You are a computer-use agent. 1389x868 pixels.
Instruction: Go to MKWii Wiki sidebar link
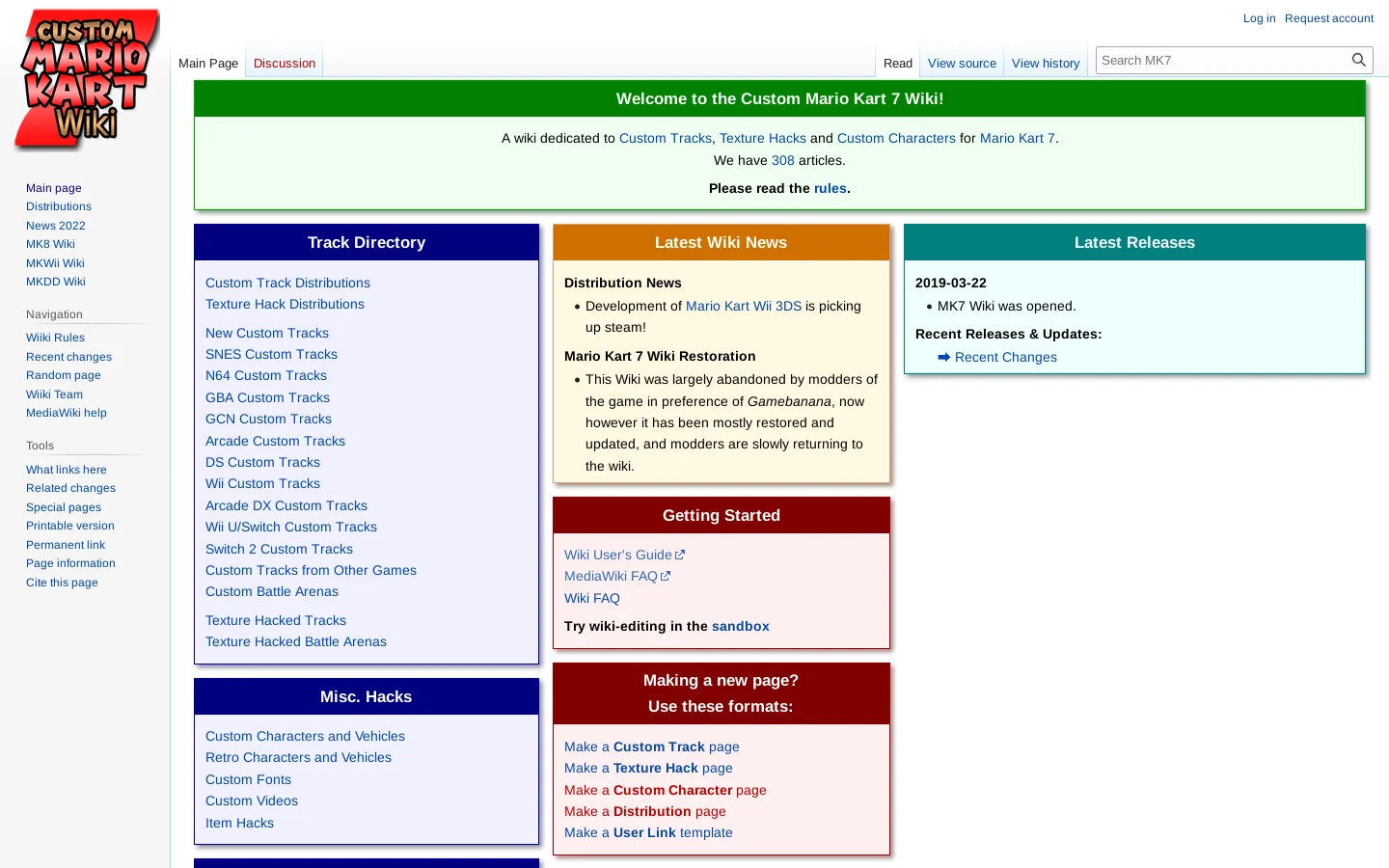(x=55, y=263)
